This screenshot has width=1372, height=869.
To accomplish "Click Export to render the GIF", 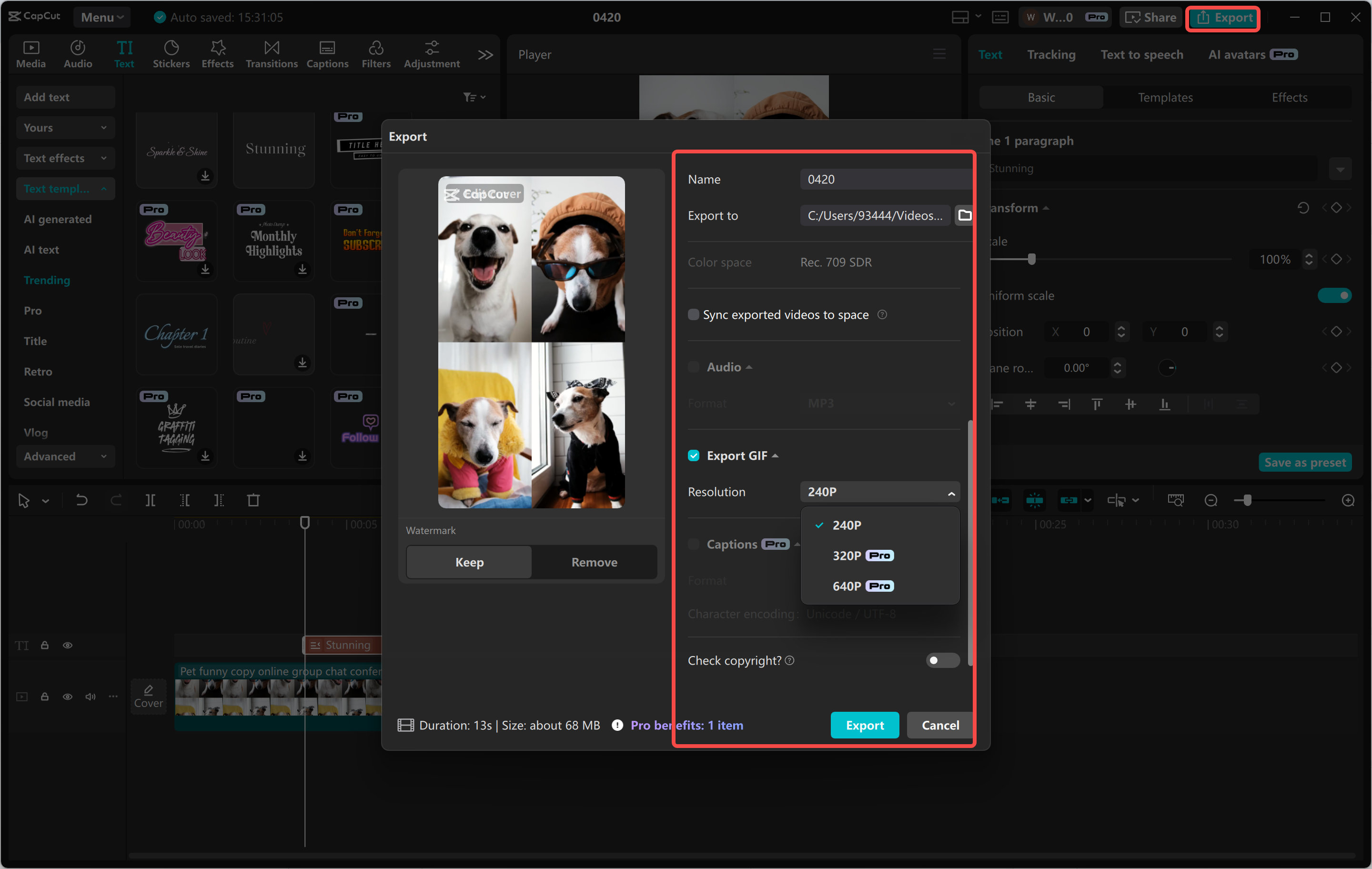I will pyautogui.click(x=864, y=725).
